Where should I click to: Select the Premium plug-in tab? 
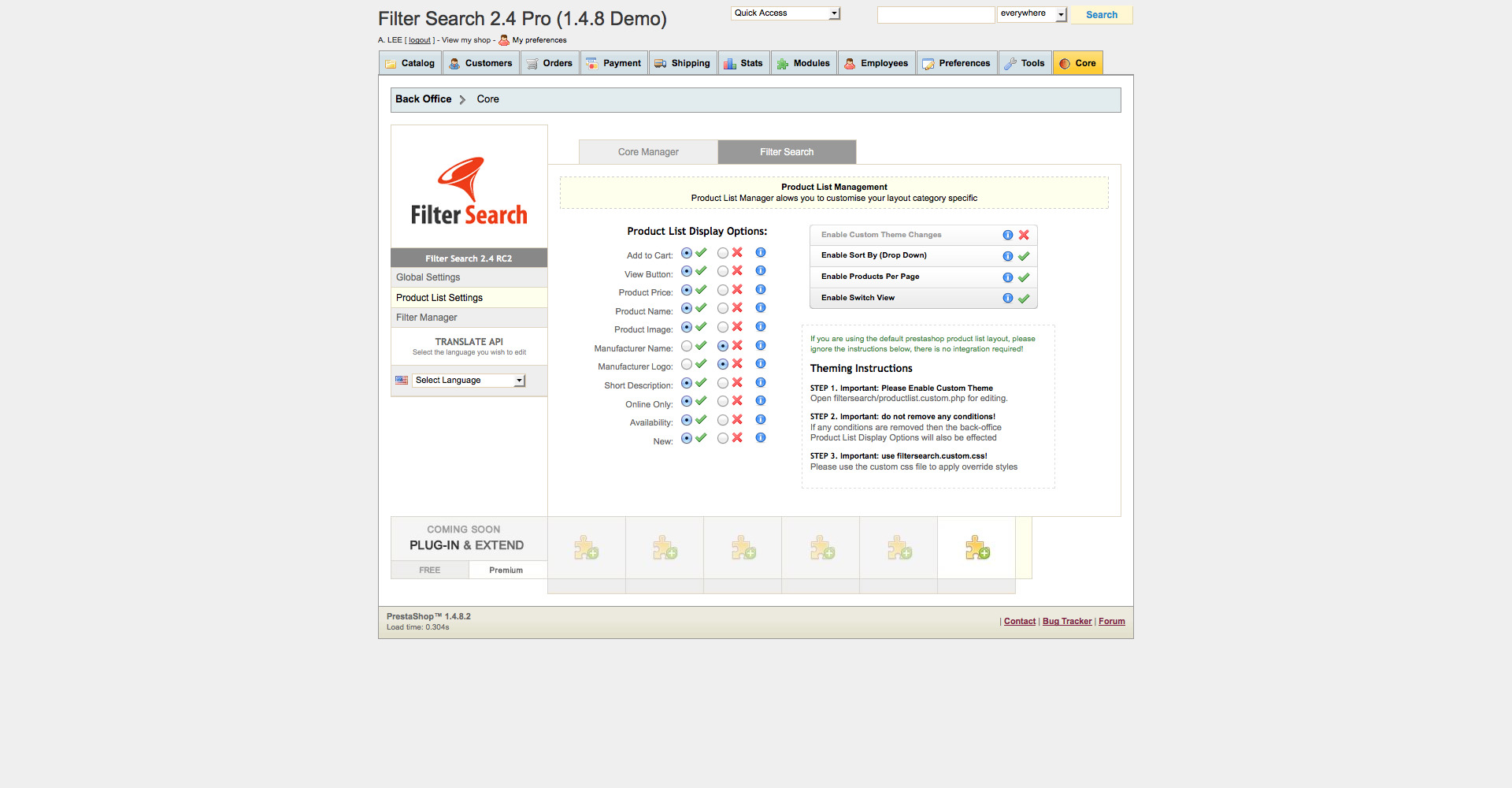[506, 571]
